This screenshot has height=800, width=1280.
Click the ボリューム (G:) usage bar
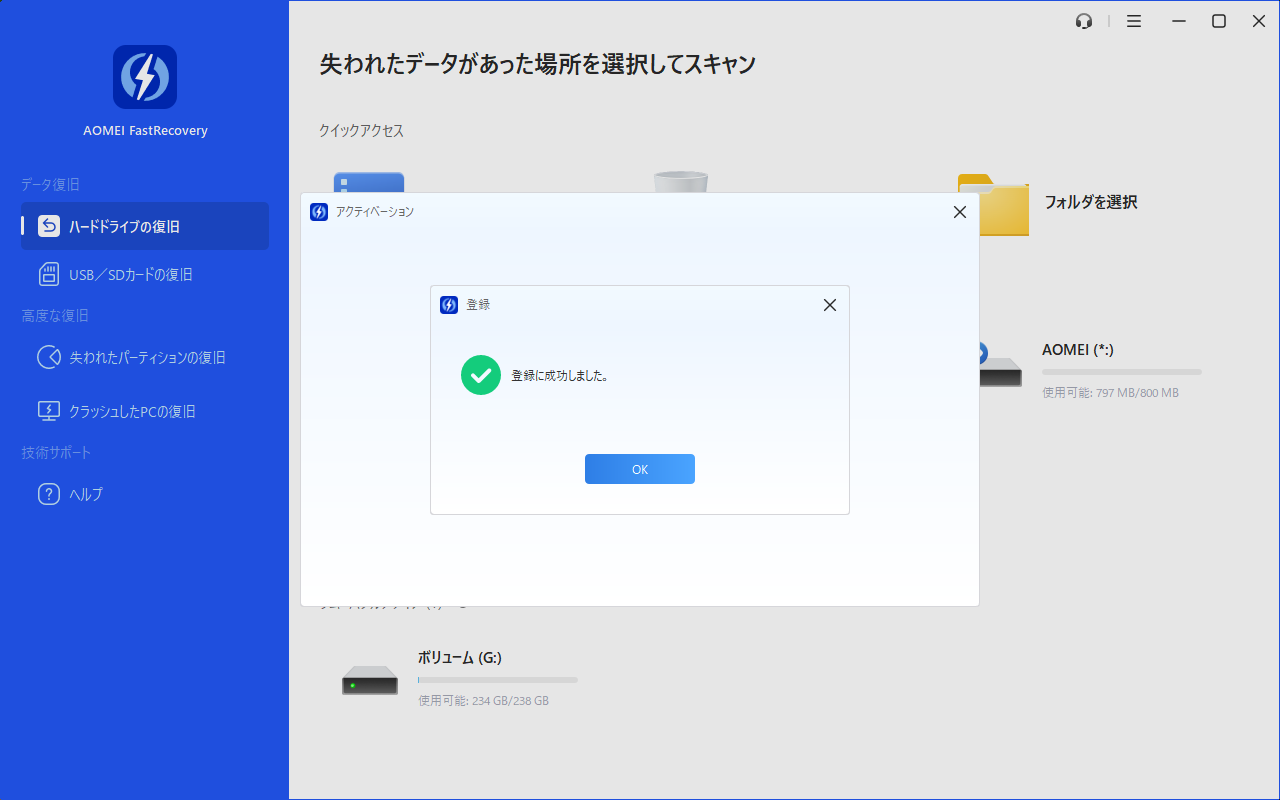[x=498, y=680]
